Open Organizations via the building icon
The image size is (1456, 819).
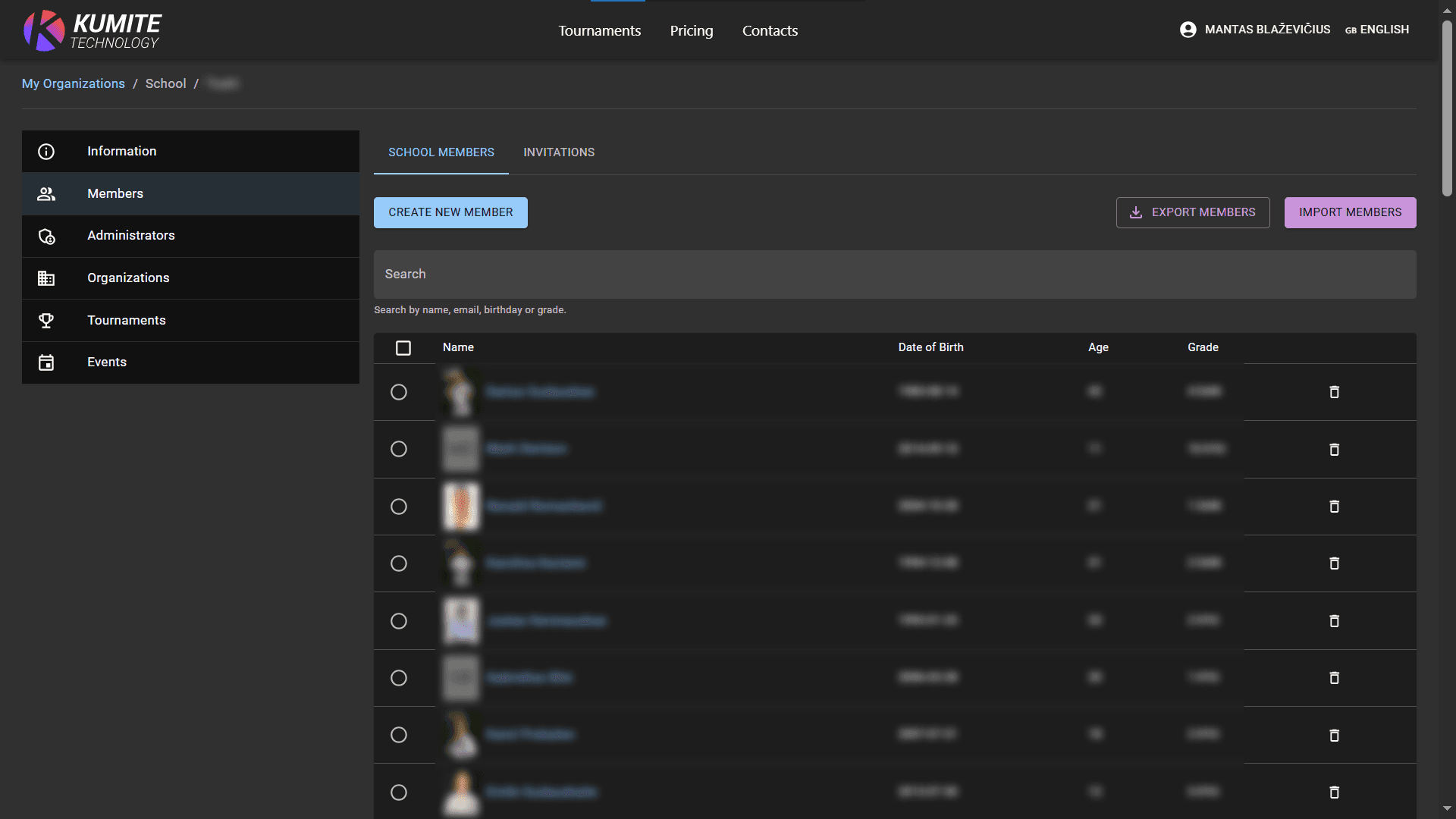tap(46, 278)
